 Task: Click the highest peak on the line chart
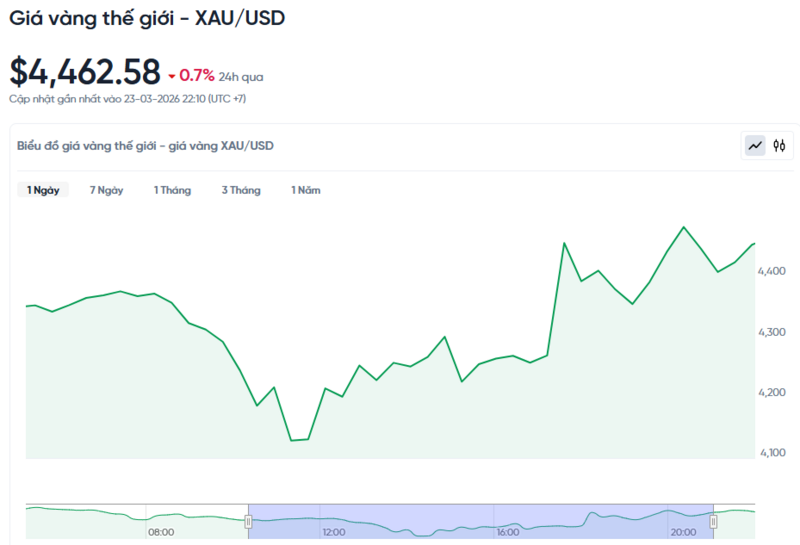tap(684, 227)
